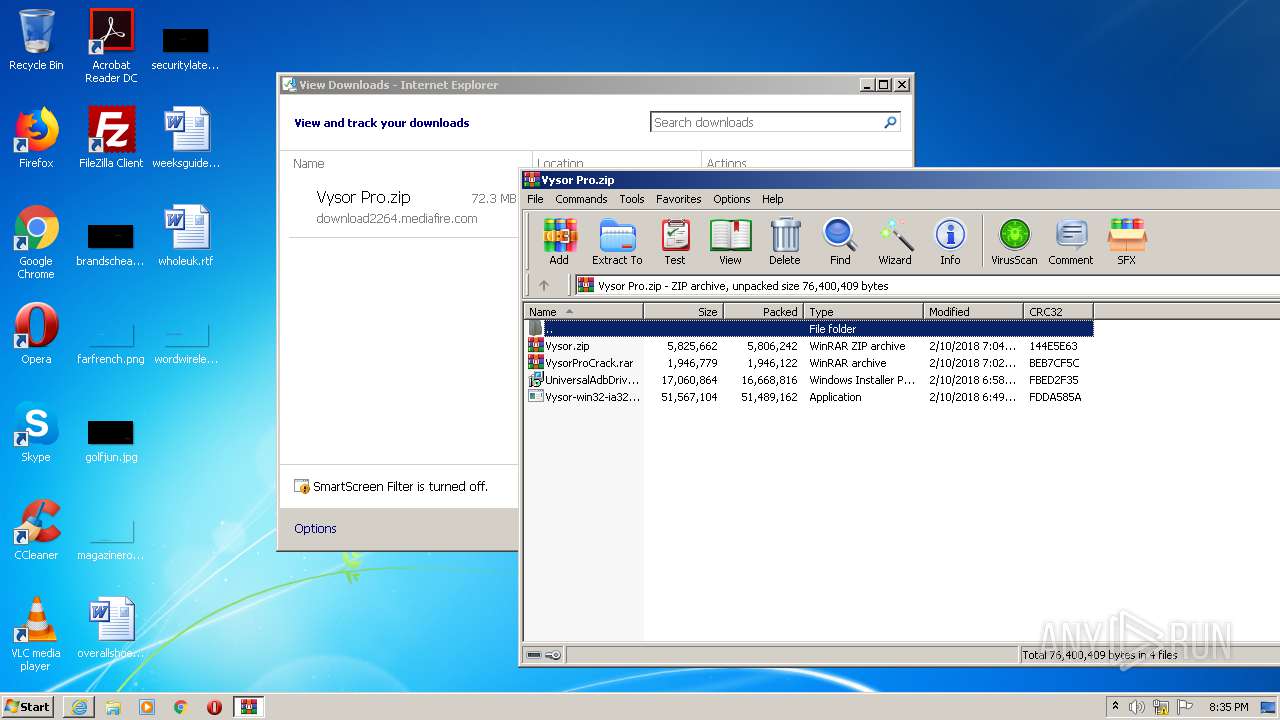Open Acrobat Reader DC desktop shortcut
Image resolution: width=1280 pixels, height=720 pixels.
tap(111, 46)
